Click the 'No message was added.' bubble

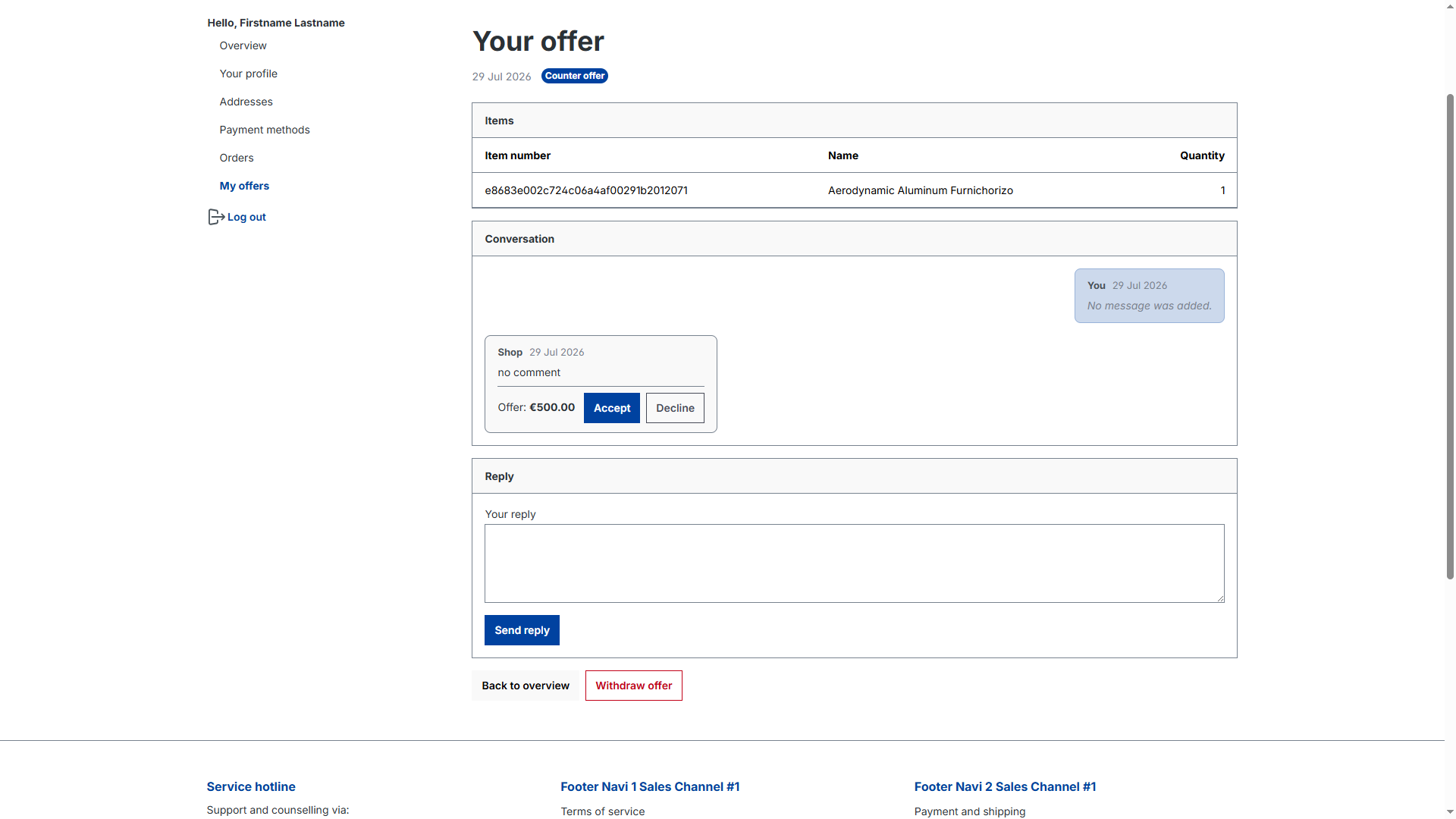pyautogui.click(x=1150, y=296)
